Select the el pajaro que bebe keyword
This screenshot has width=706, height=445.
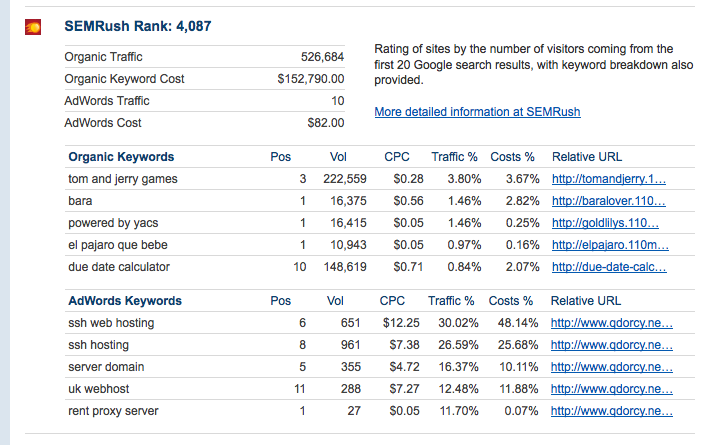tap(118, 245)
